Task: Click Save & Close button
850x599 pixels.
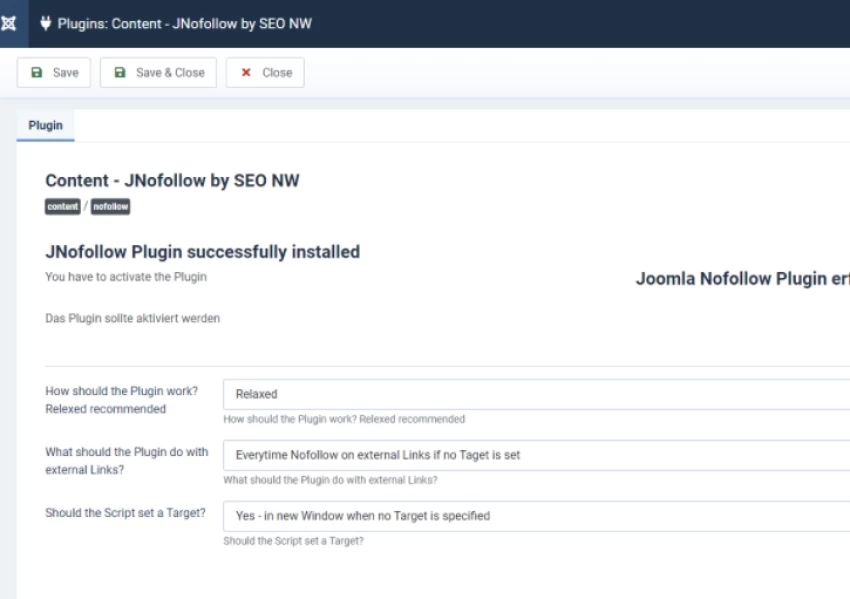Action: coord(158,73)
